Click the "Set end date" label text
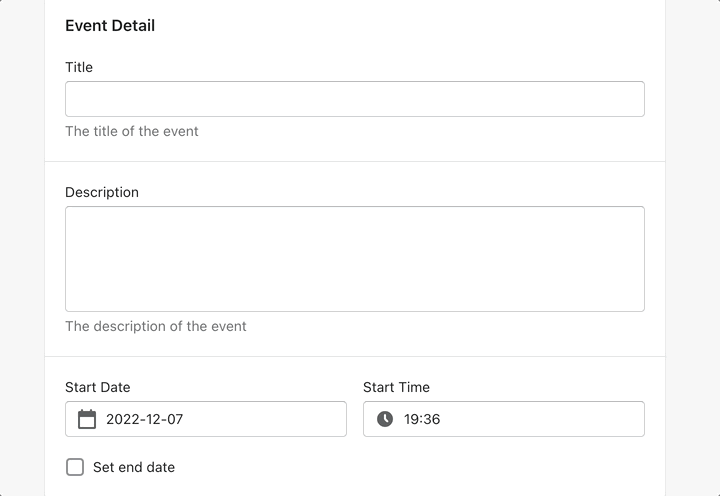This screenshot has width=720, height=496. pos(134,467)
